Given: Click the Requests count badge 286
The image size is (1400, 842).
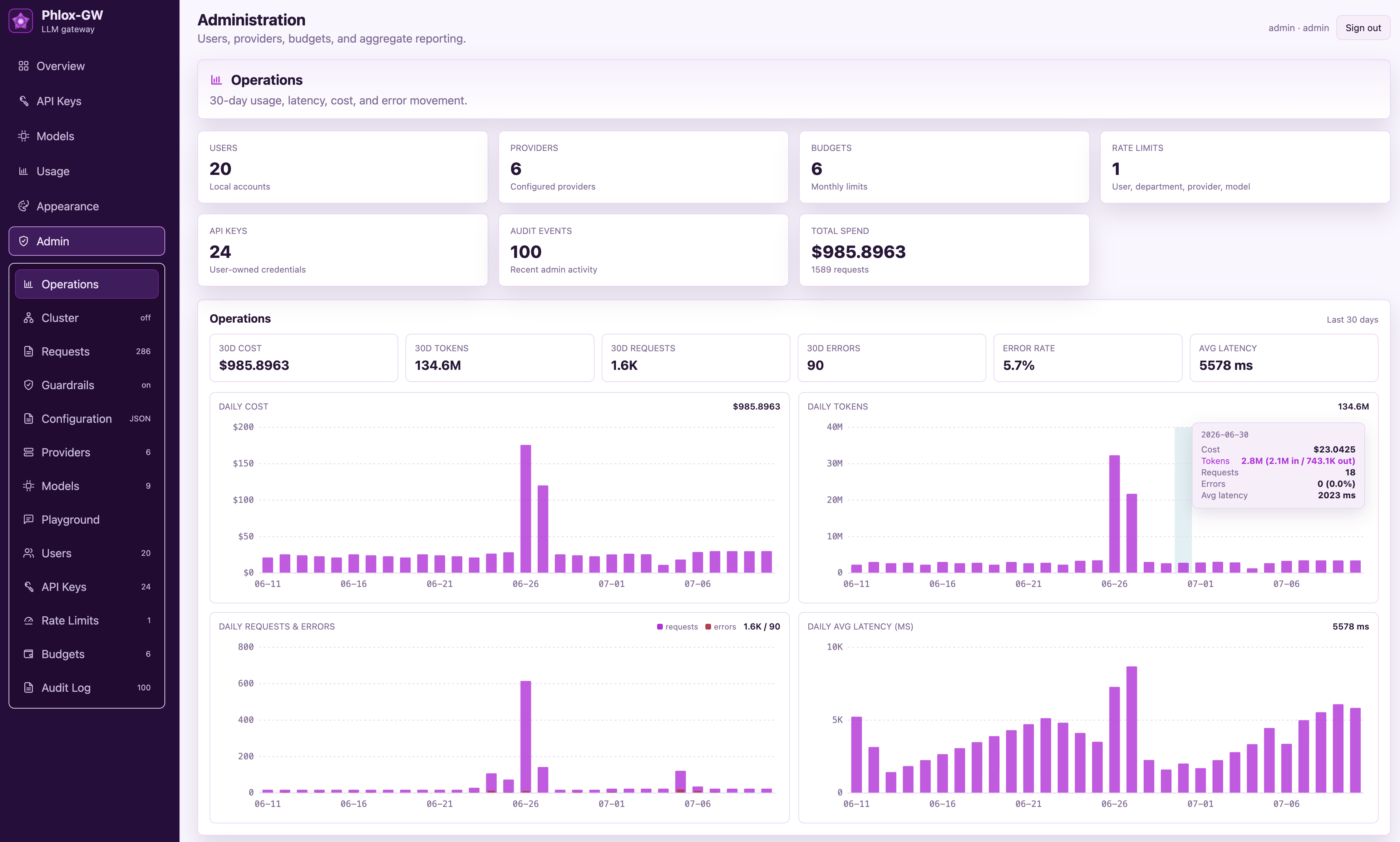Looking at the screenshot, I should coord(143,351).
